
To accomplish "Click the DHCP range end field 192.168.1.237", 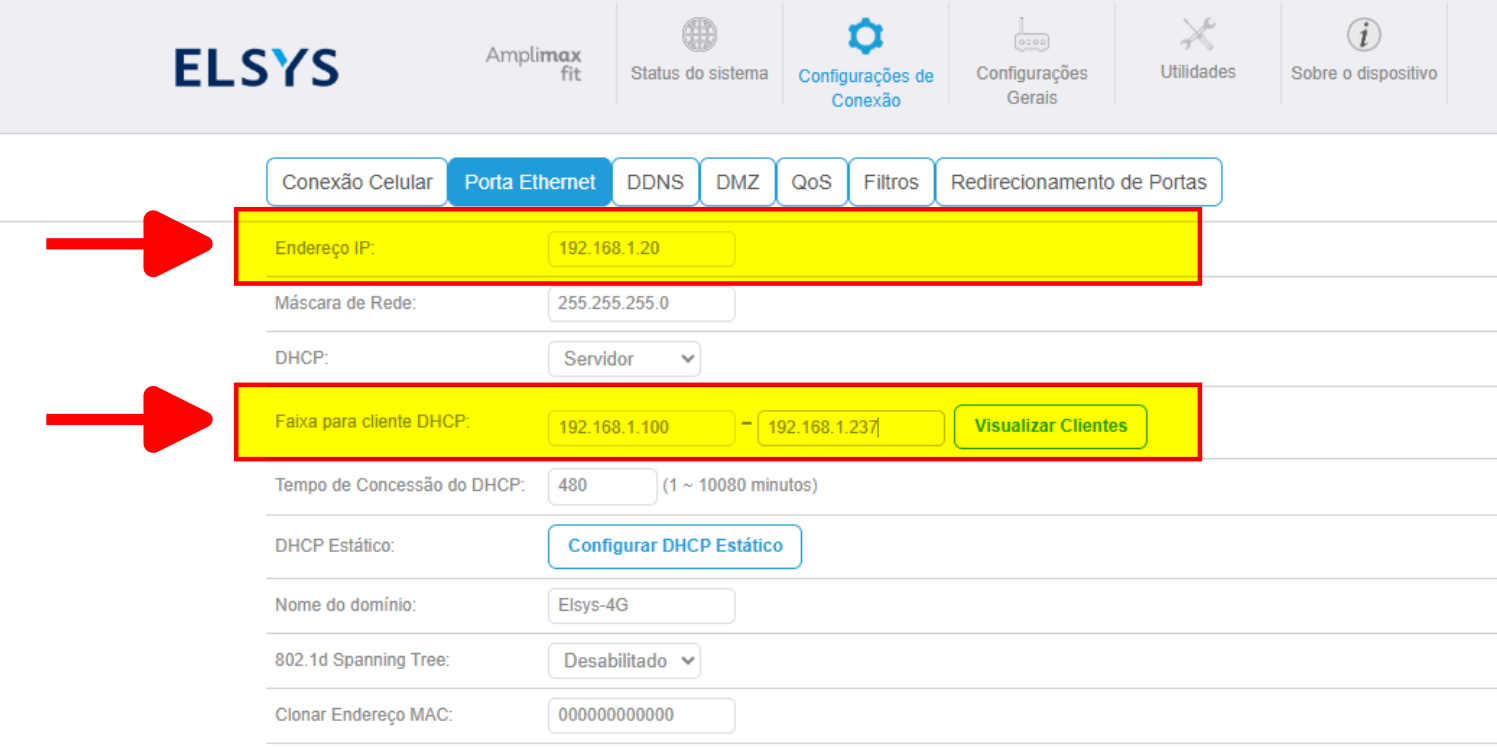I will (851, 428).
